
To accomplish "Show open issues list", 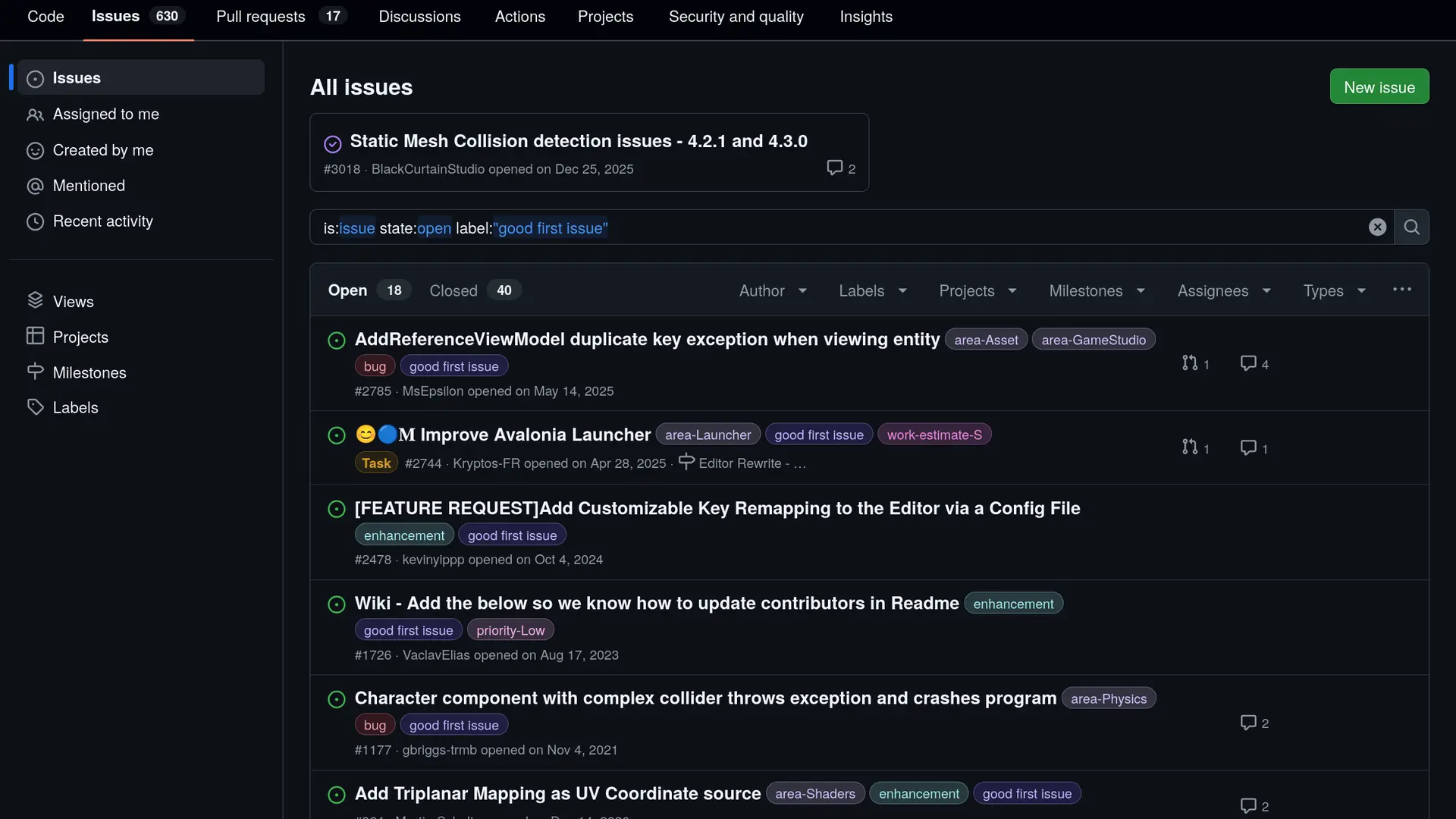I will (x=369, y=290).
